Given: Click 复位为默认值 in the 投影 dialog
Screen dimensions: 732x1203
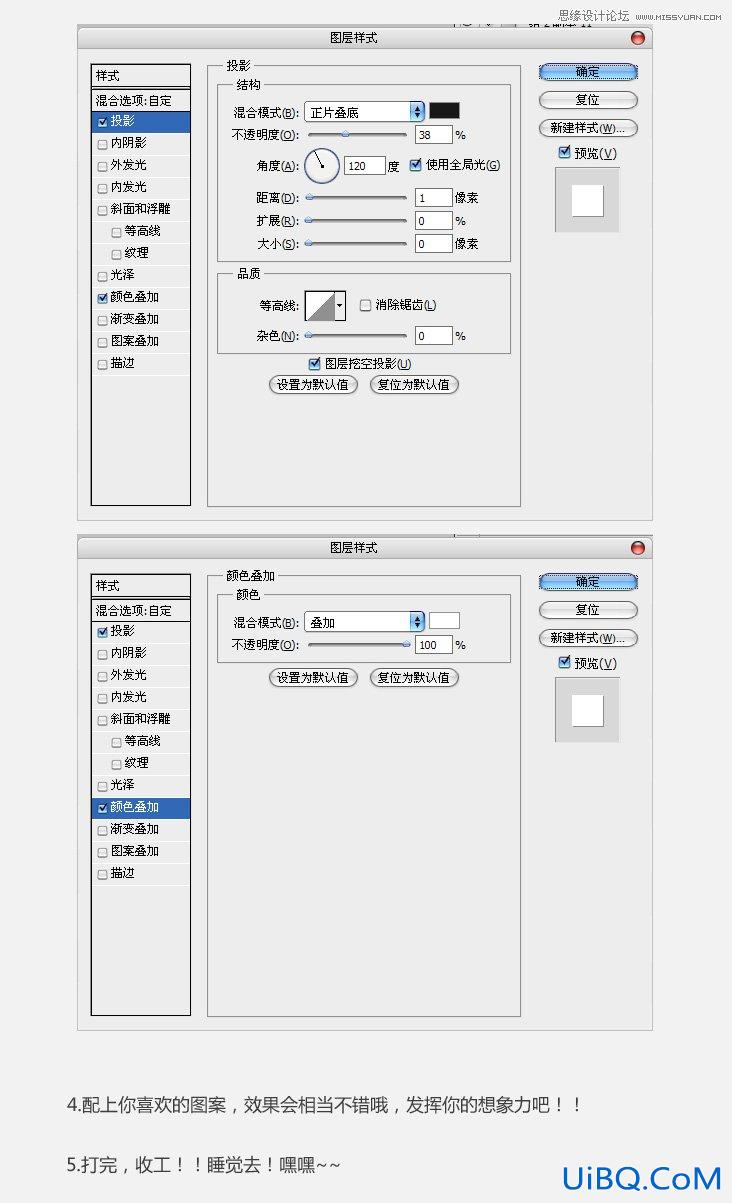Looking at the screenshot, I should (414, 384).
